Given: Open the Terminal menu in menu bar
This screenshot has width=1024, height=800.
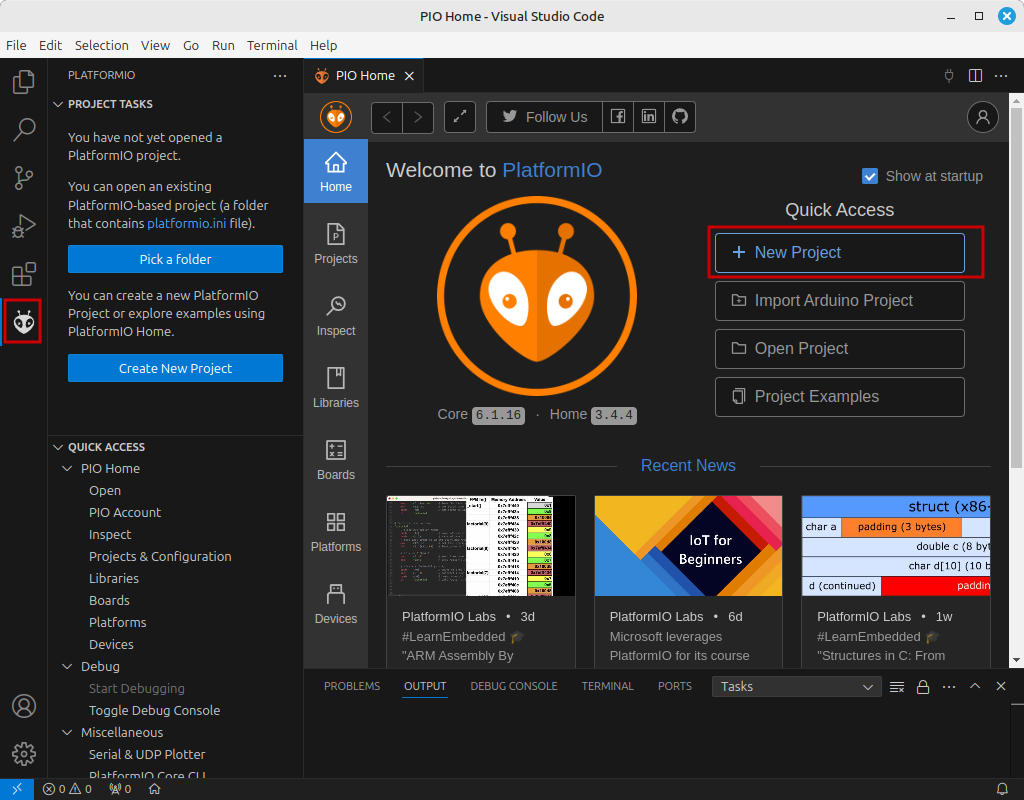Looking at the screenshot, I should [272, 45].
